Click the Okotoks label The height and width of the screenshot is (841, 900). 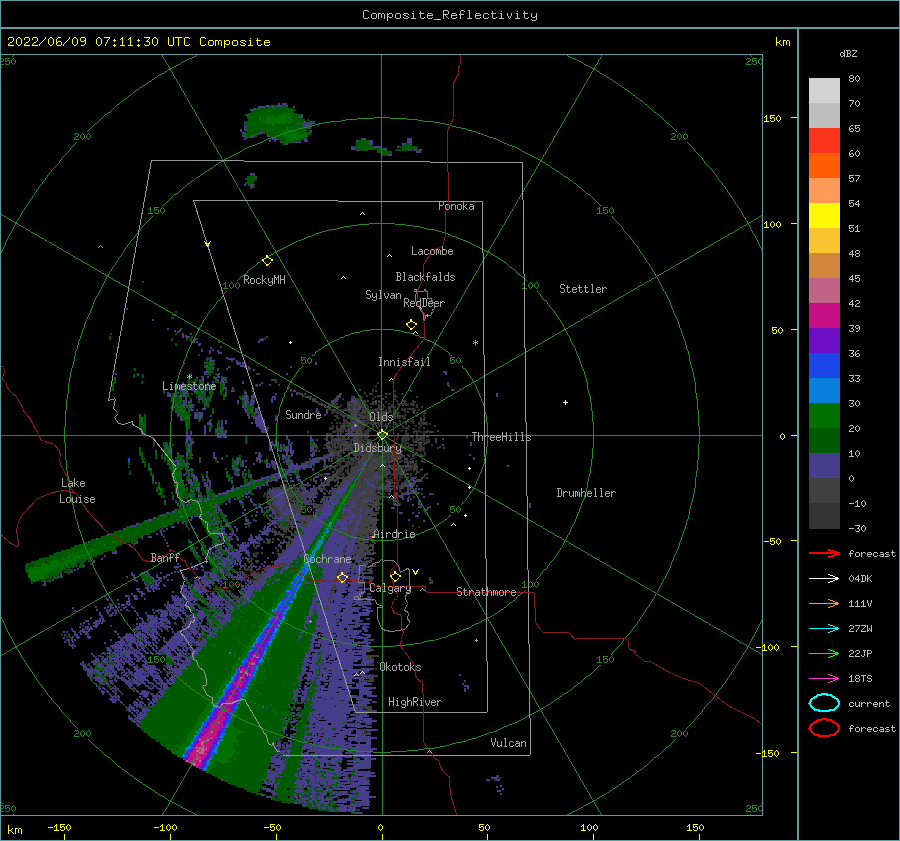point(400,667)
